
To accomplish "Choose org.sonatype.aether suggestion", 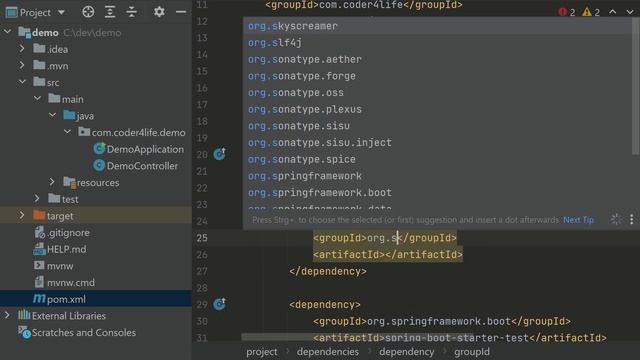I will coord(437,59).
